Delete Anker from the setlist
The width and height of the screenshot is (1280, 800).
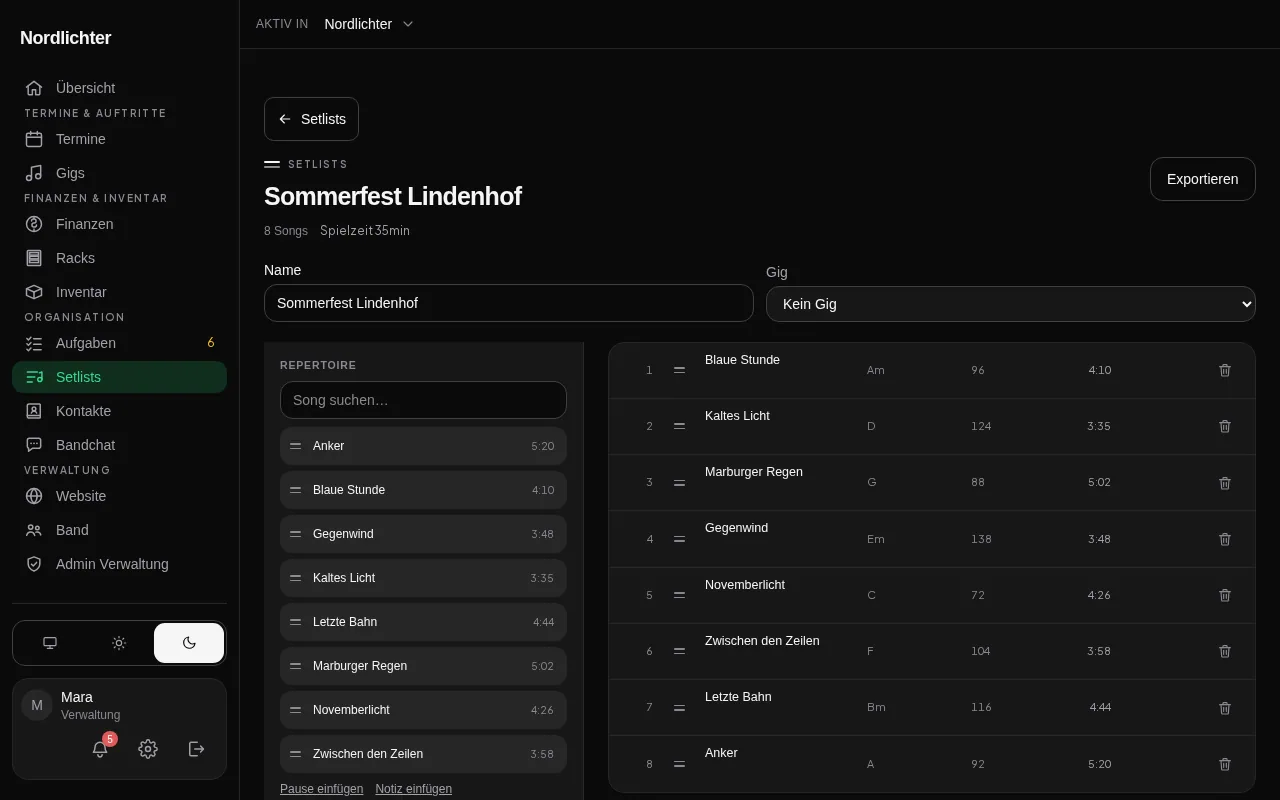point(1225,764)
